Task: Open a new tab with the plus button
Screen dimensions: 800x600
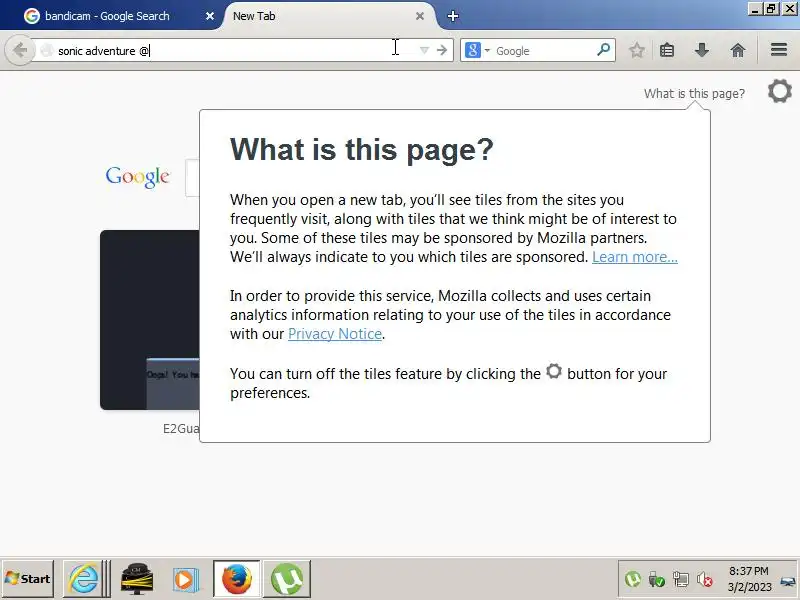Action: 453,16
